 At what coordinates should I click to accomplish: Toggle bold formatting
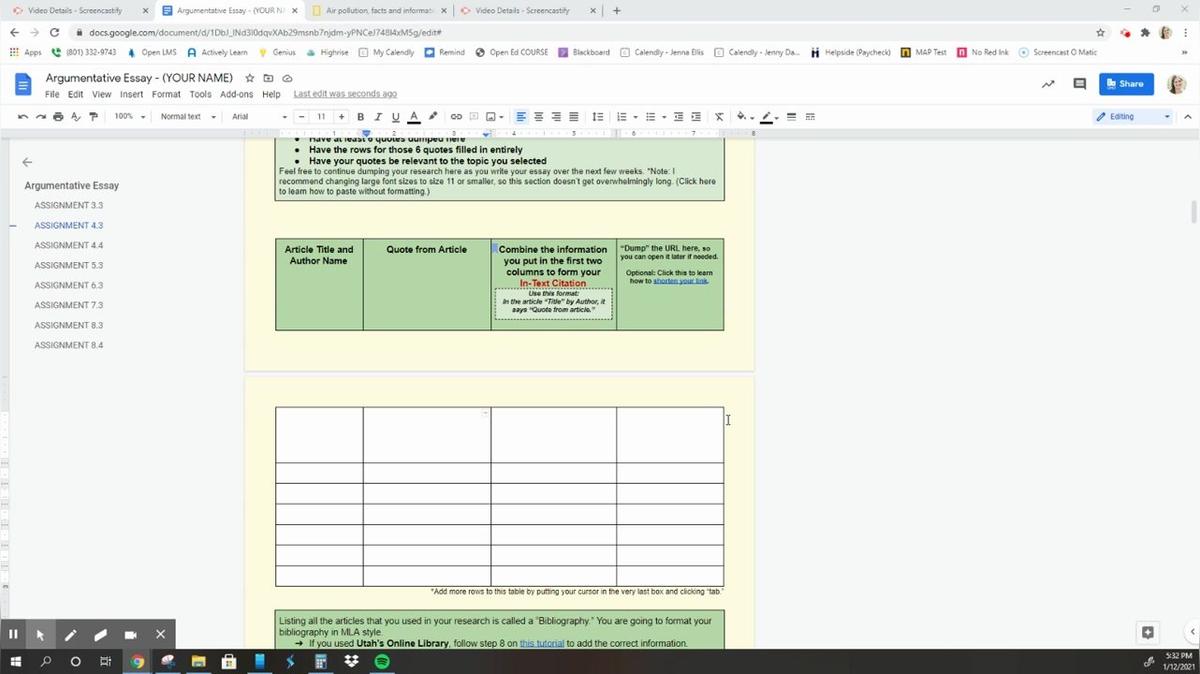click(x=361, y=117)
